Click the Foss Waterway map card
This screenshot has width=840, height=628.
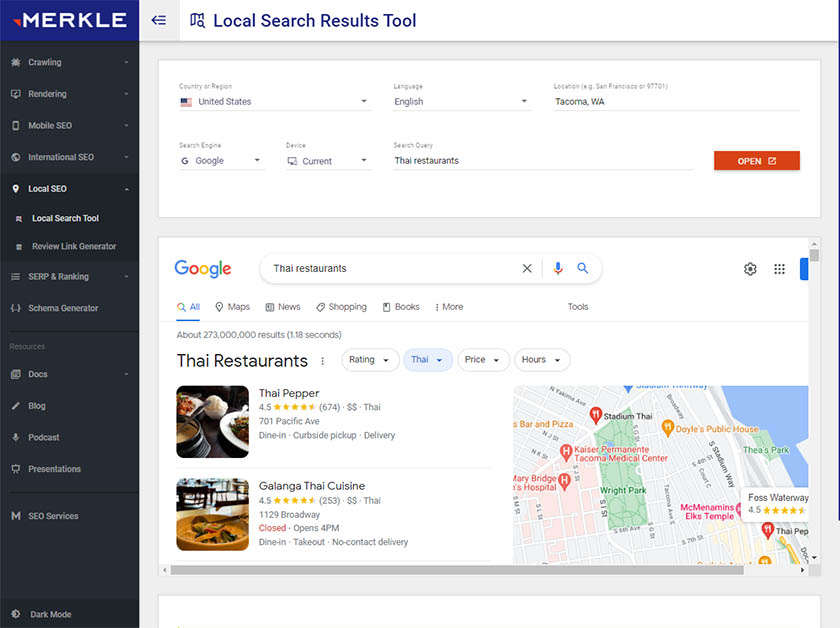click(776, 504)
